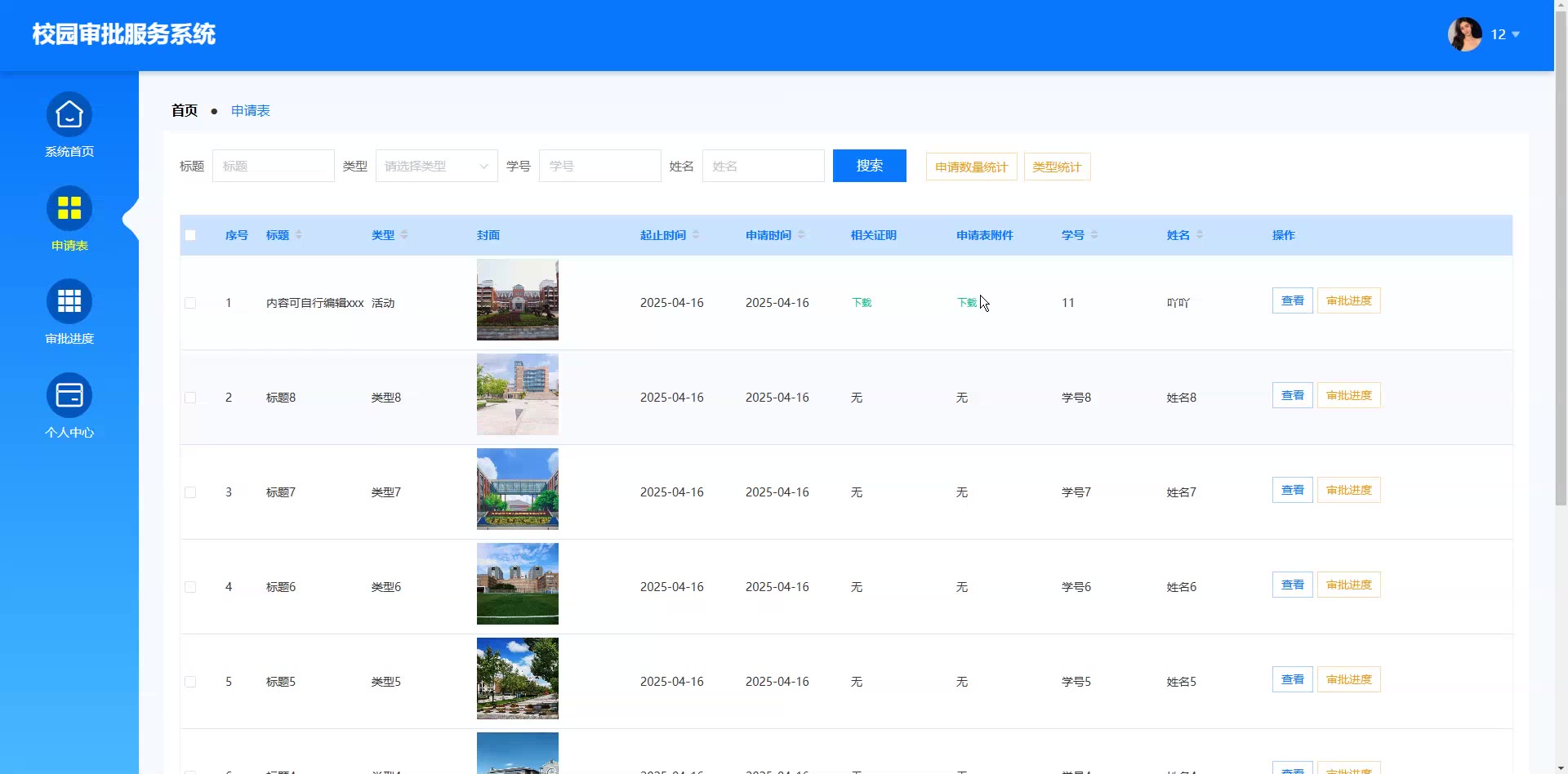Click the 首页 breadcrumb item

185,111
